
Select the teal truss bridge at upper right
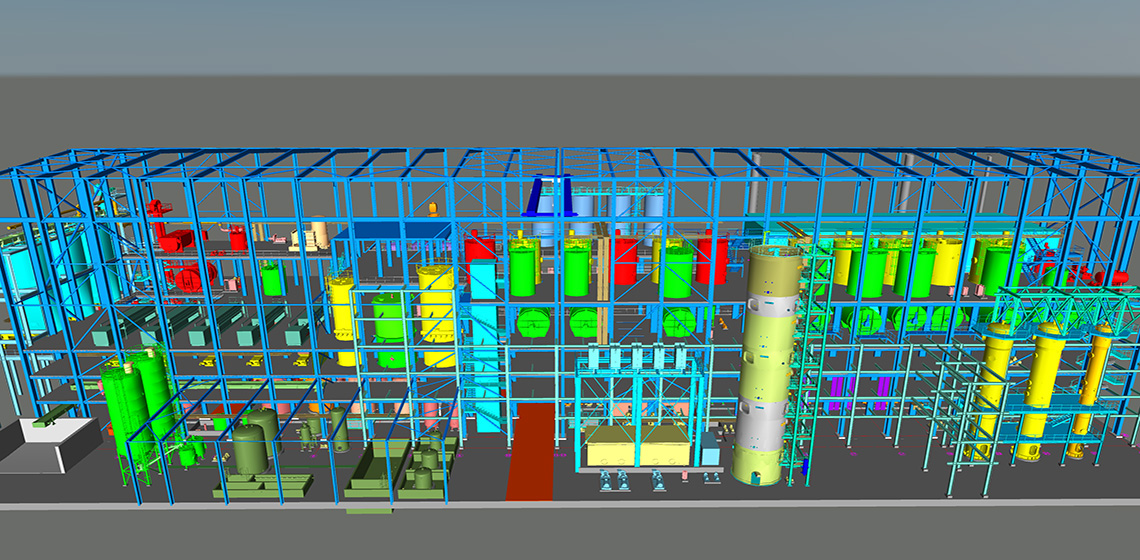coord(1060,302)
